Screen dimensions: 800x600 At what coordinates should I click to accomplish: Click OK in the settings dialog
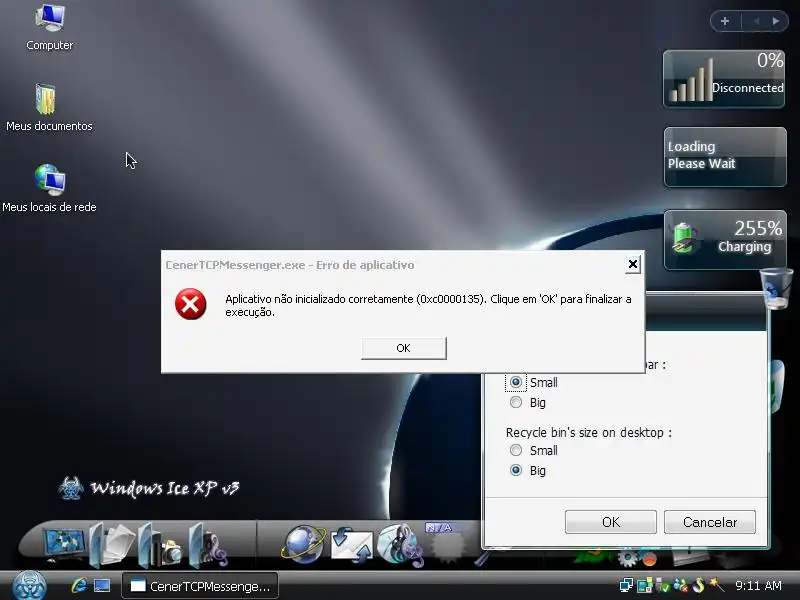click(611, 522)
